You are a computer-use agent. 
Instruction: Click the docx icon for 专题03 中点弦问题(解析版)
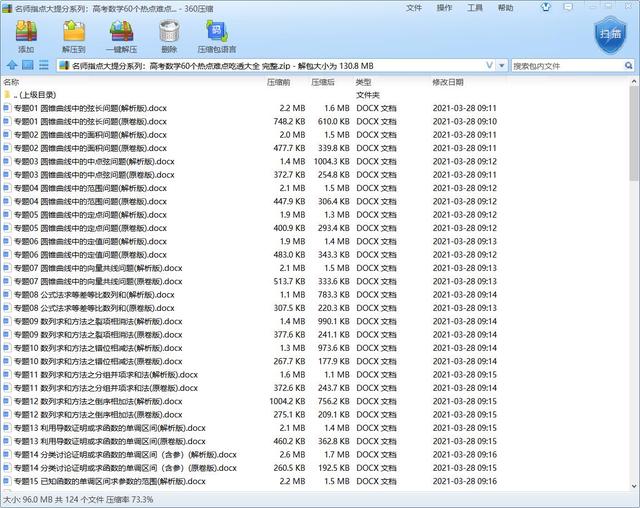[7, 161]
